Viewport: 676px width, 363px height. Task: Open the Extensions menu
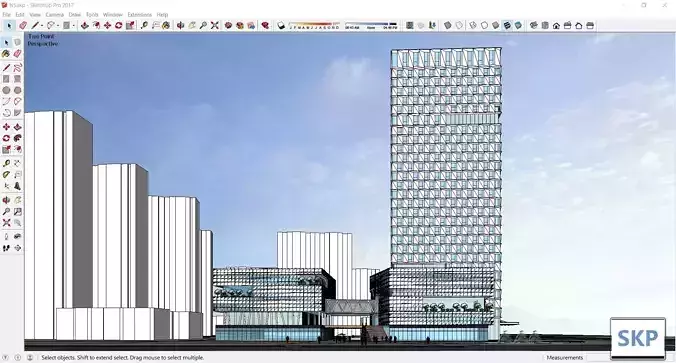pos(139,15)
